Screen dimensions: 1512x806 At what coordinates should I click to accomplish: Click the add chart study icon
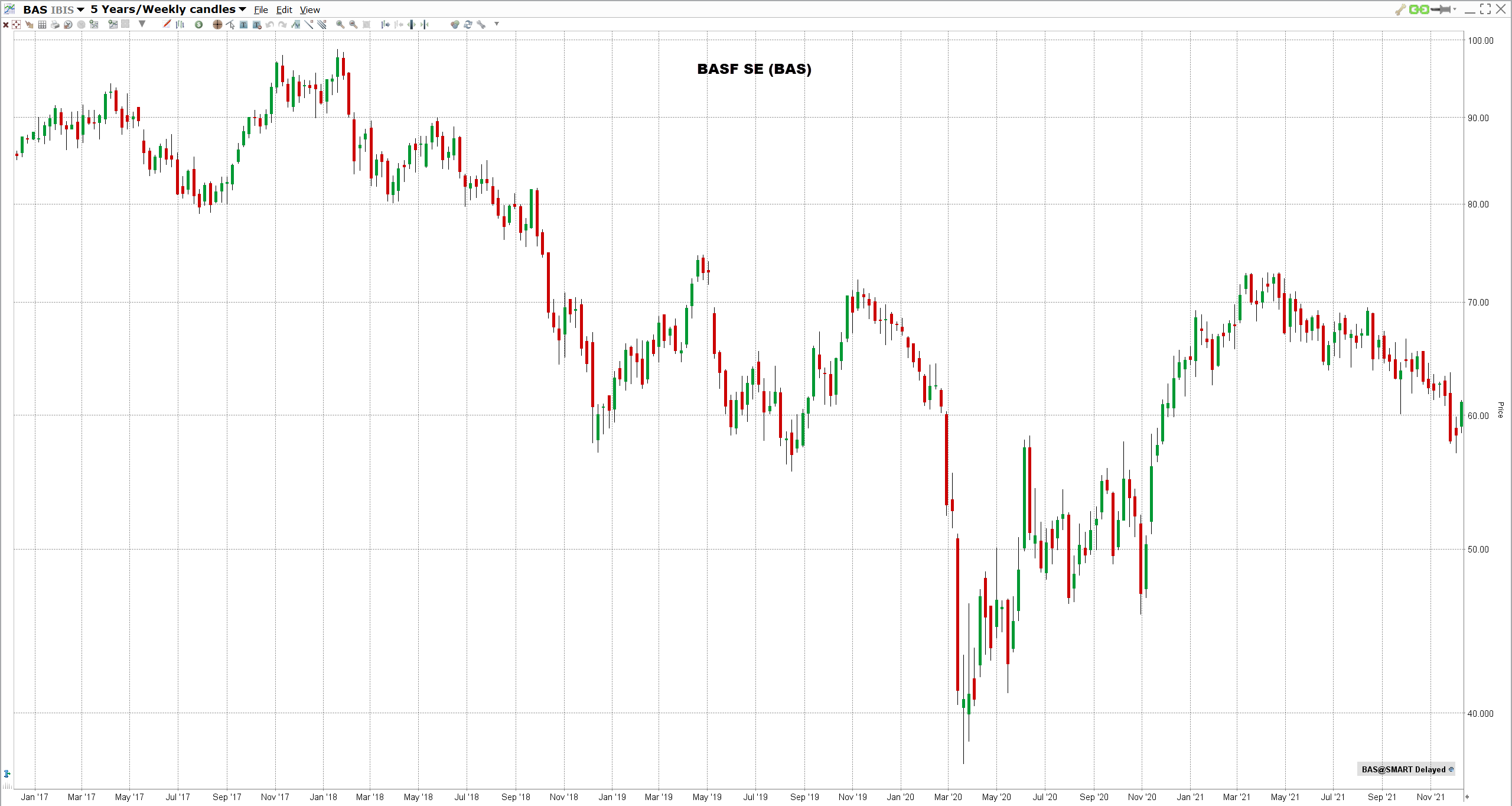94,24
